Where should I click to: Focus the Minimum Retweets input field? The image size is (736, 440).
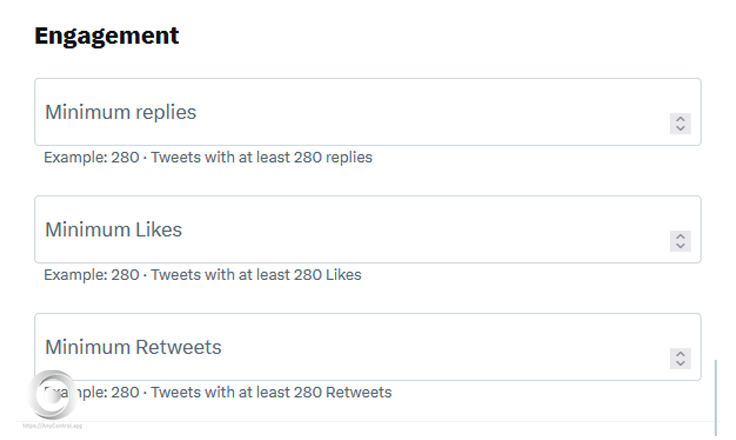[x=350, y=347]
